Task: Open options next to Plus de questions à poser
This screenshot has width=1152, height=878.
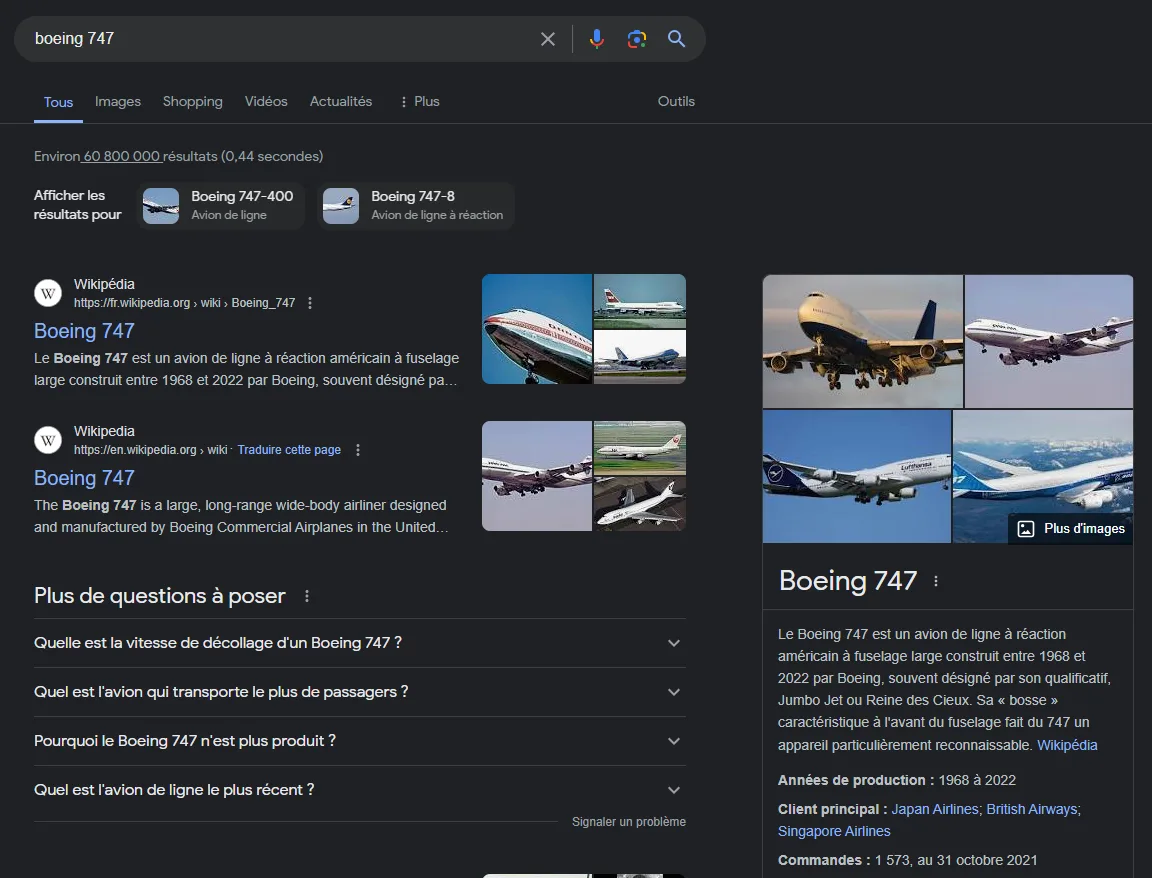Action: pyautogui.click(x=307, y=596)
